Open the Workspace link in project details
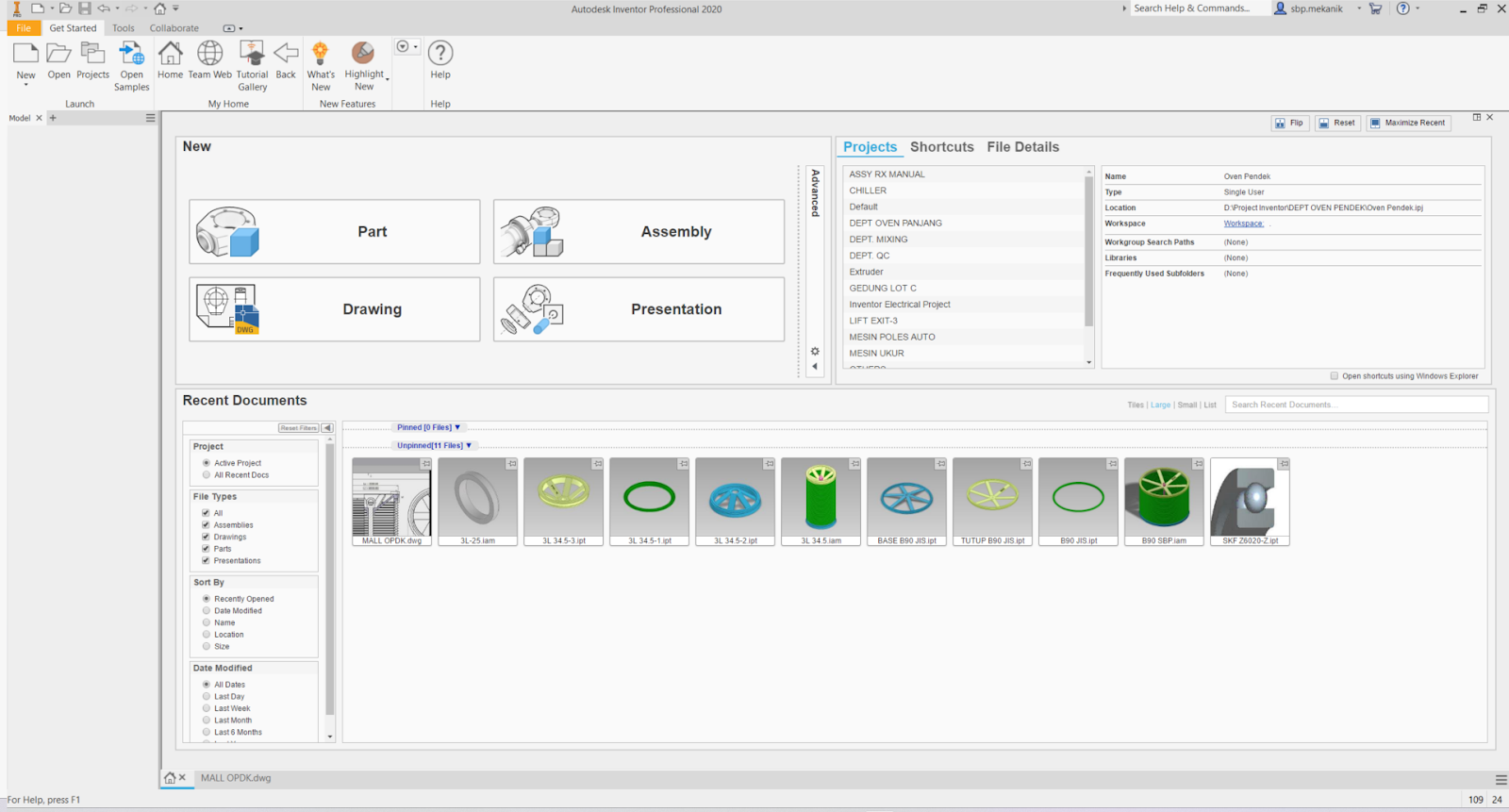Viewport: 1509px width, 812px height. [1243, 224]
